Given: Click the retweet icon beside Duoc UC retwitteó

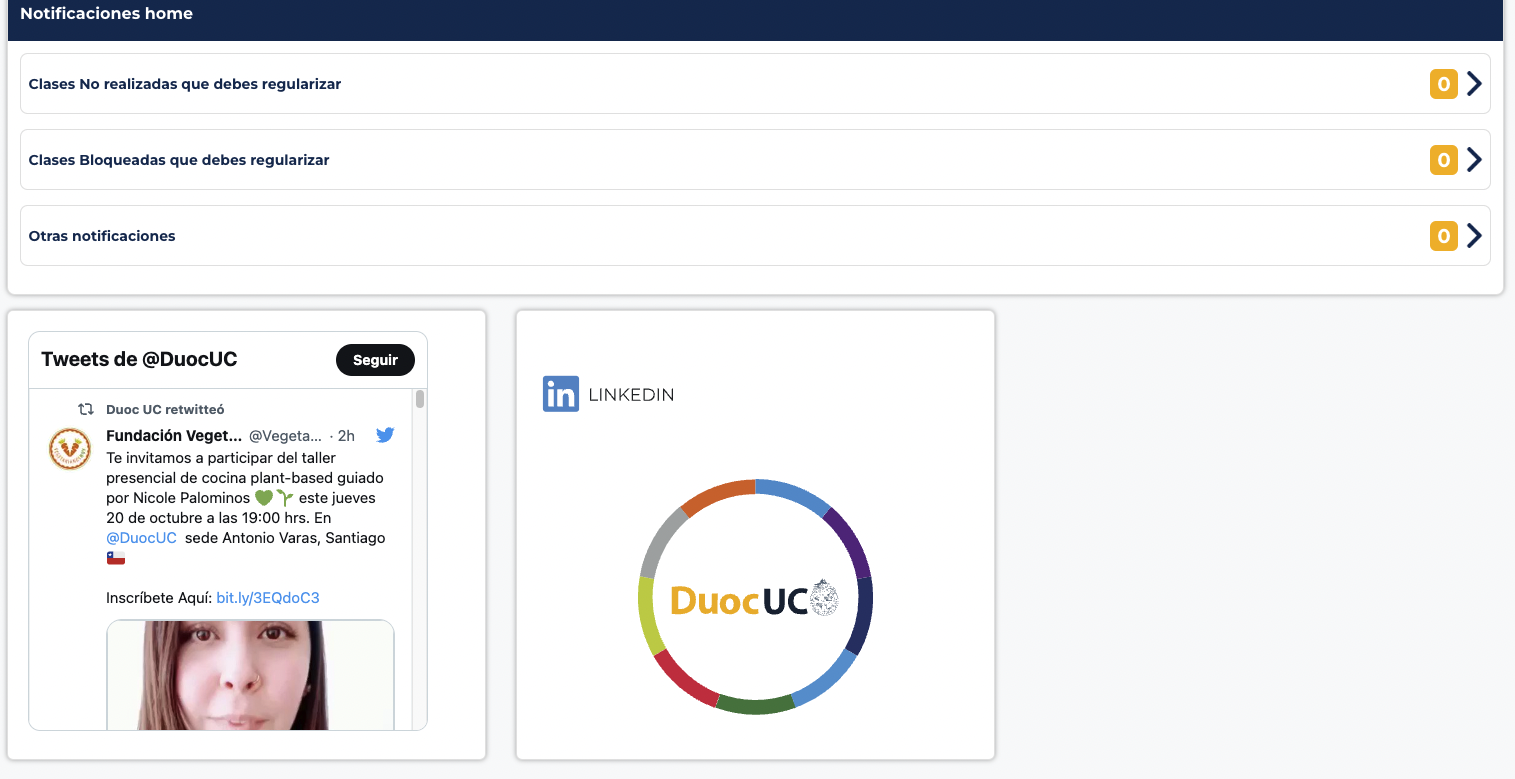Looking at the screenshot, I should [x=86, y=409].
